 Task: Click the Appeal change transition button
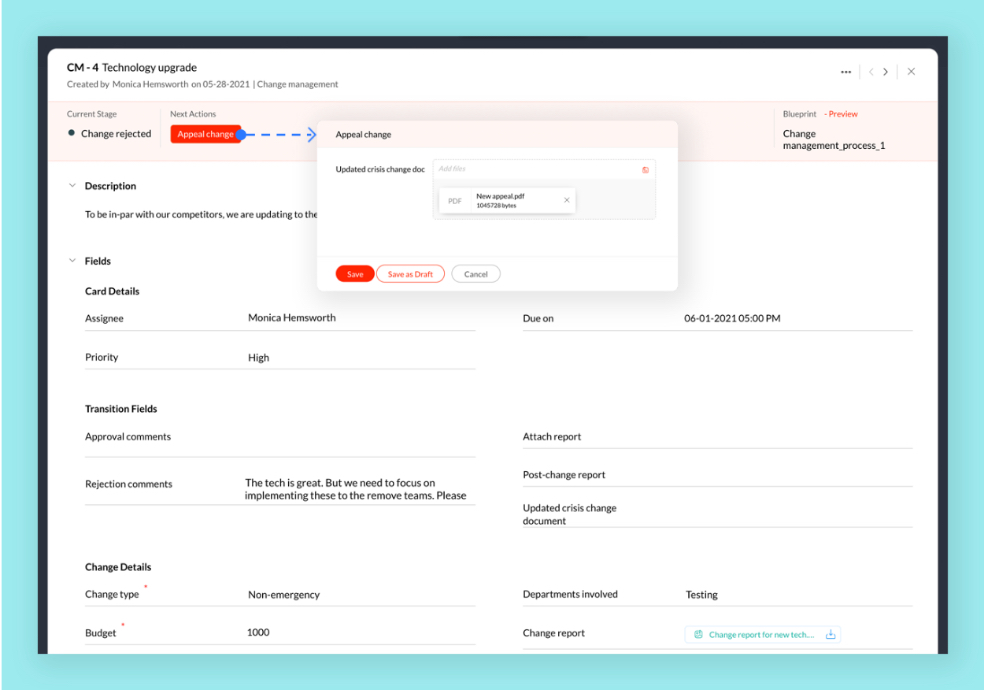point(205,134)
